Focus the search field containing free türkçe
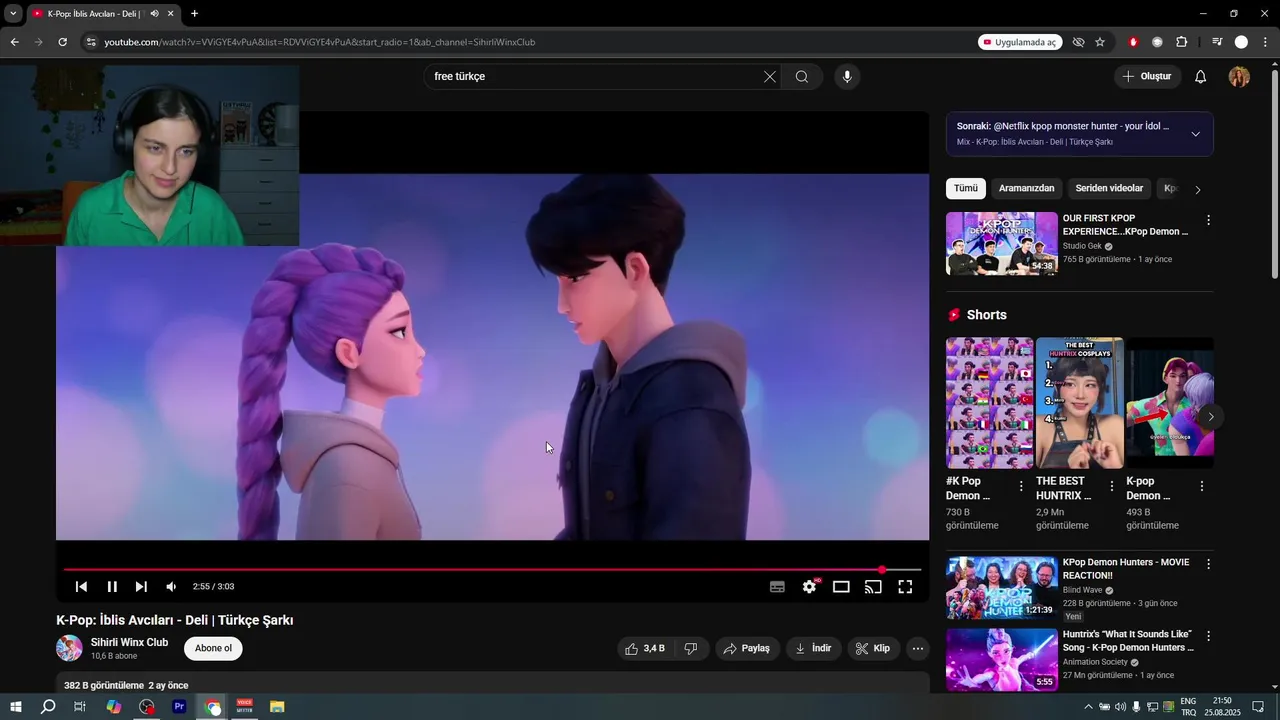Image resolution: width=1280 pixels, height=720 pixels. pyautogui.click(x=595, y=77)
